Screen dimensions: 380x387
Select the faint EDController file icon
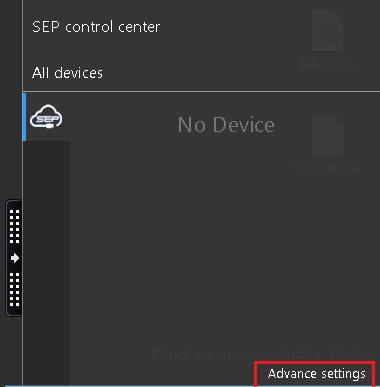(327, 135)
